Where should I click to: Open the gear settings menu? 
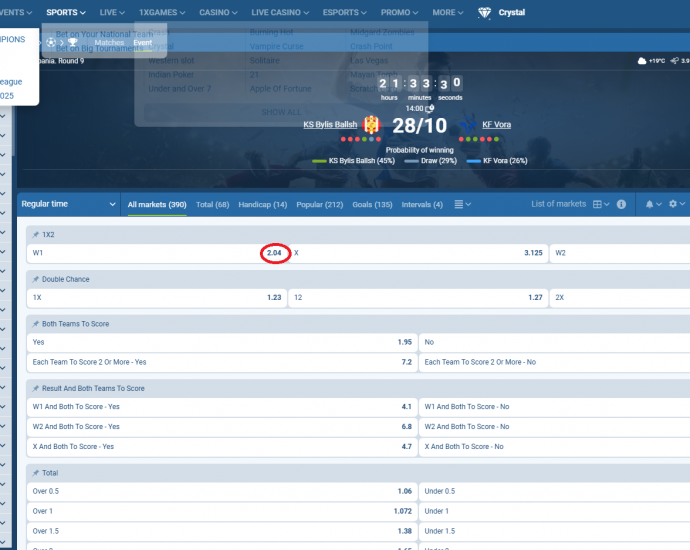coord(677,204)
